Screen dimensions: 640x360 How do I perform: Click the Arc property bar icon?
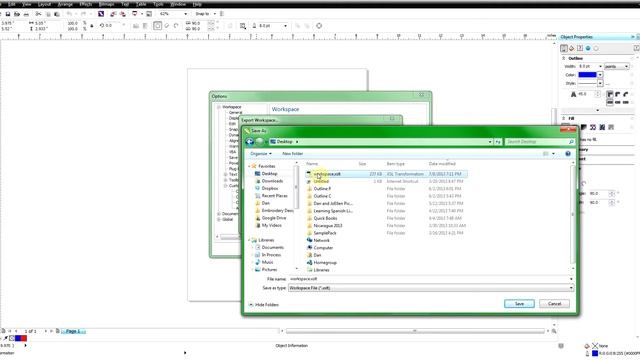point(176,26)
